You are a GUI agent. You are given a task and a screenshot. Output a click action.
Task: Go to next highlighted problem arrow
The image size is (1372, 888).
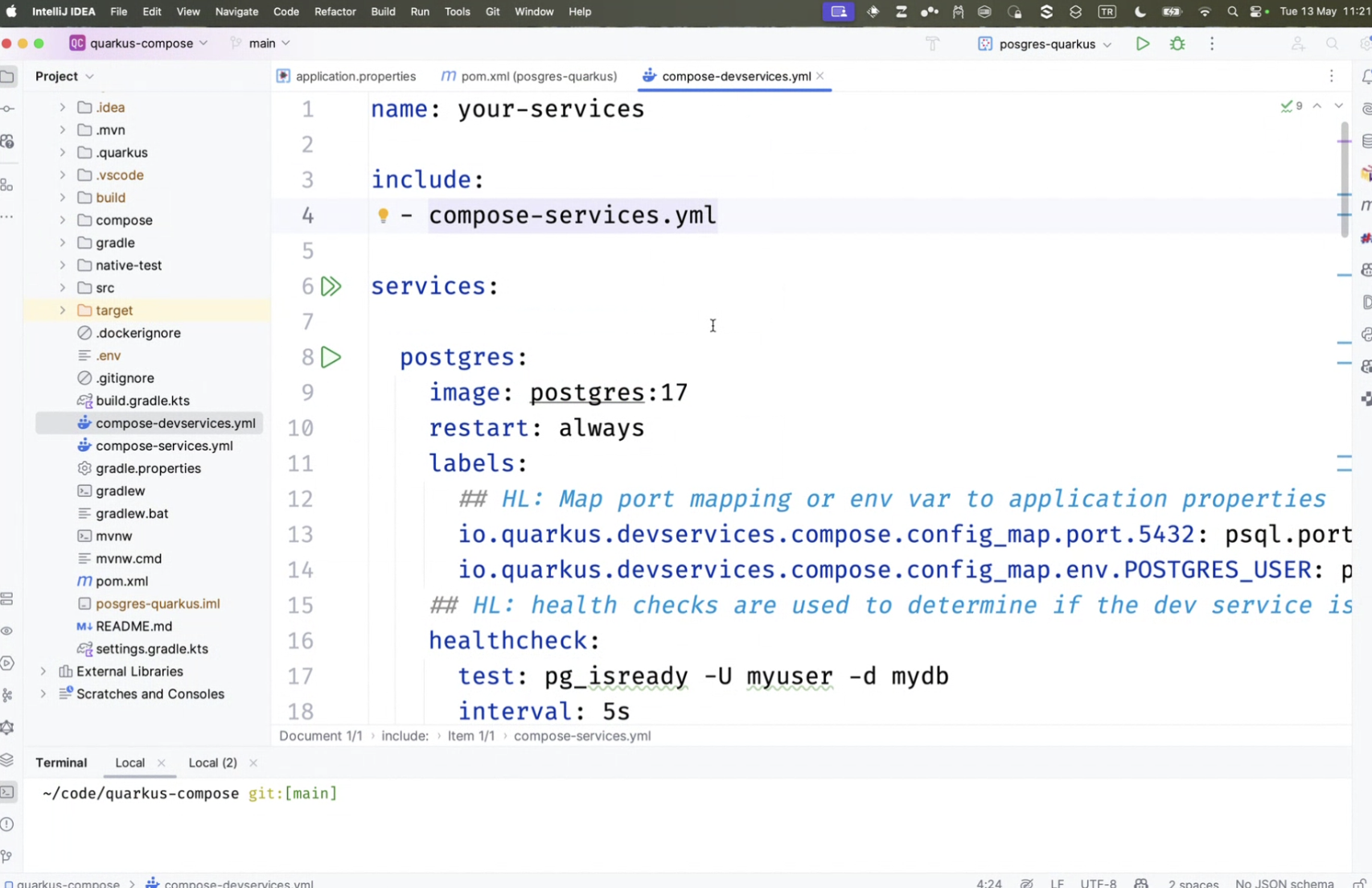1338,106
